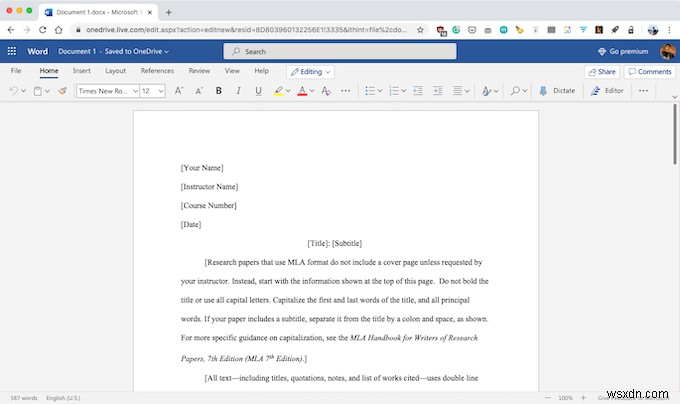Image resolution: width=680 pixels, height=404 pixels.
Task: Switch to the Layout tab
Action: [115, 71]
